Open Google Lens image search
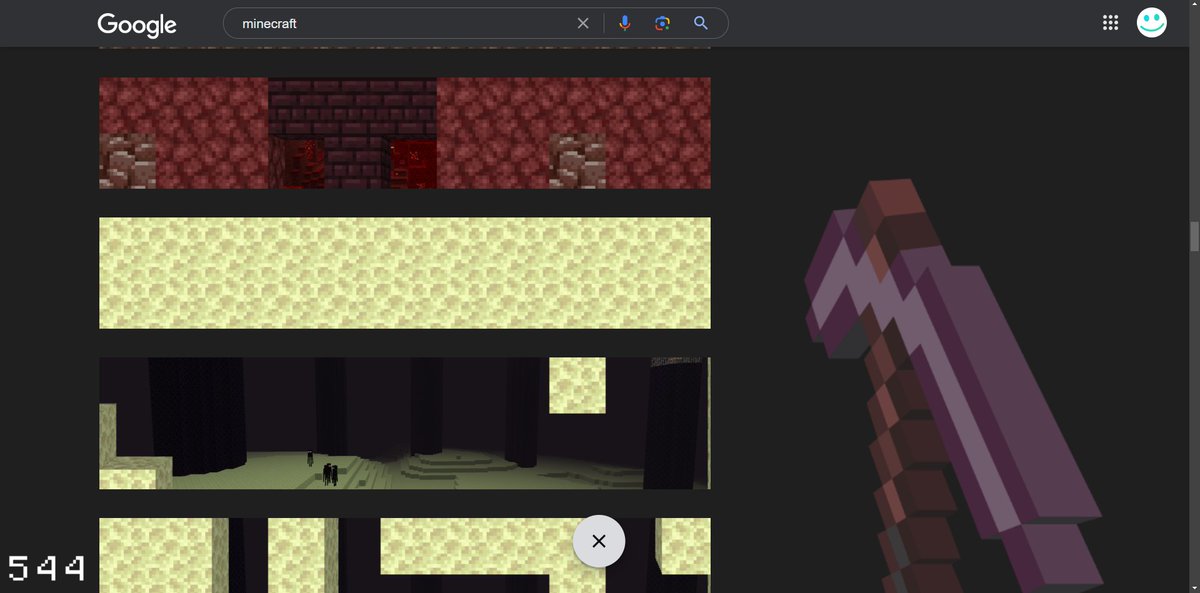The height and width of the screenshot is (593, 1200). [x=662, y=23]
